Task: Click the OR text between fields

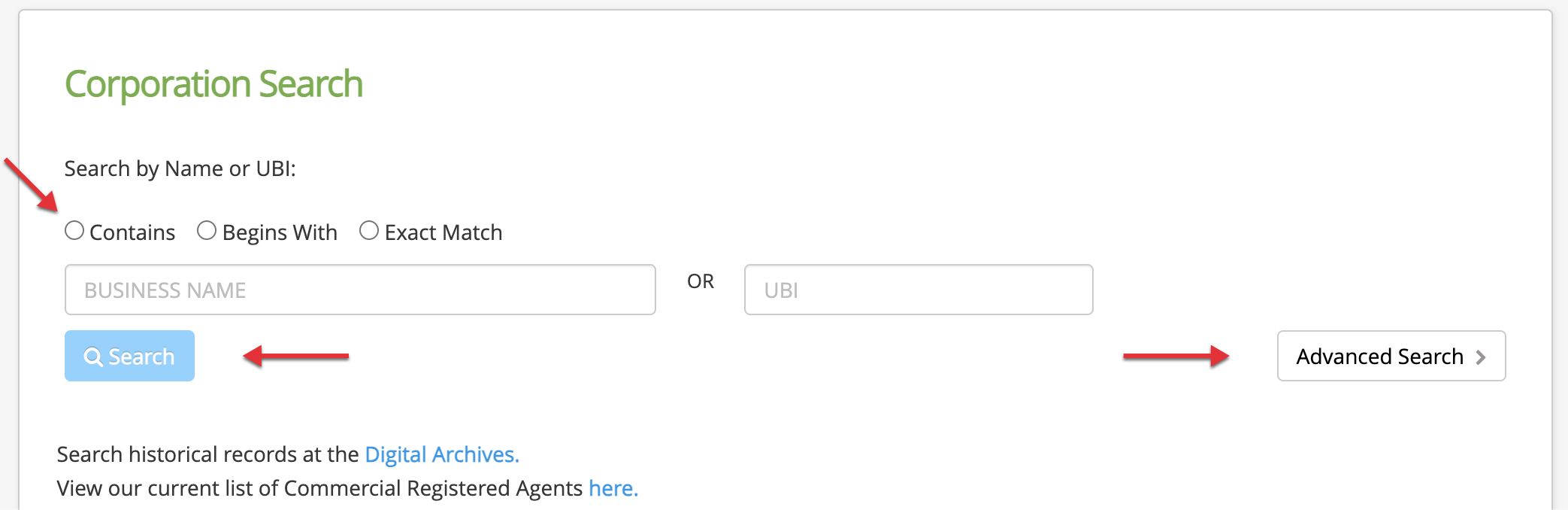Action: point(701,281)
